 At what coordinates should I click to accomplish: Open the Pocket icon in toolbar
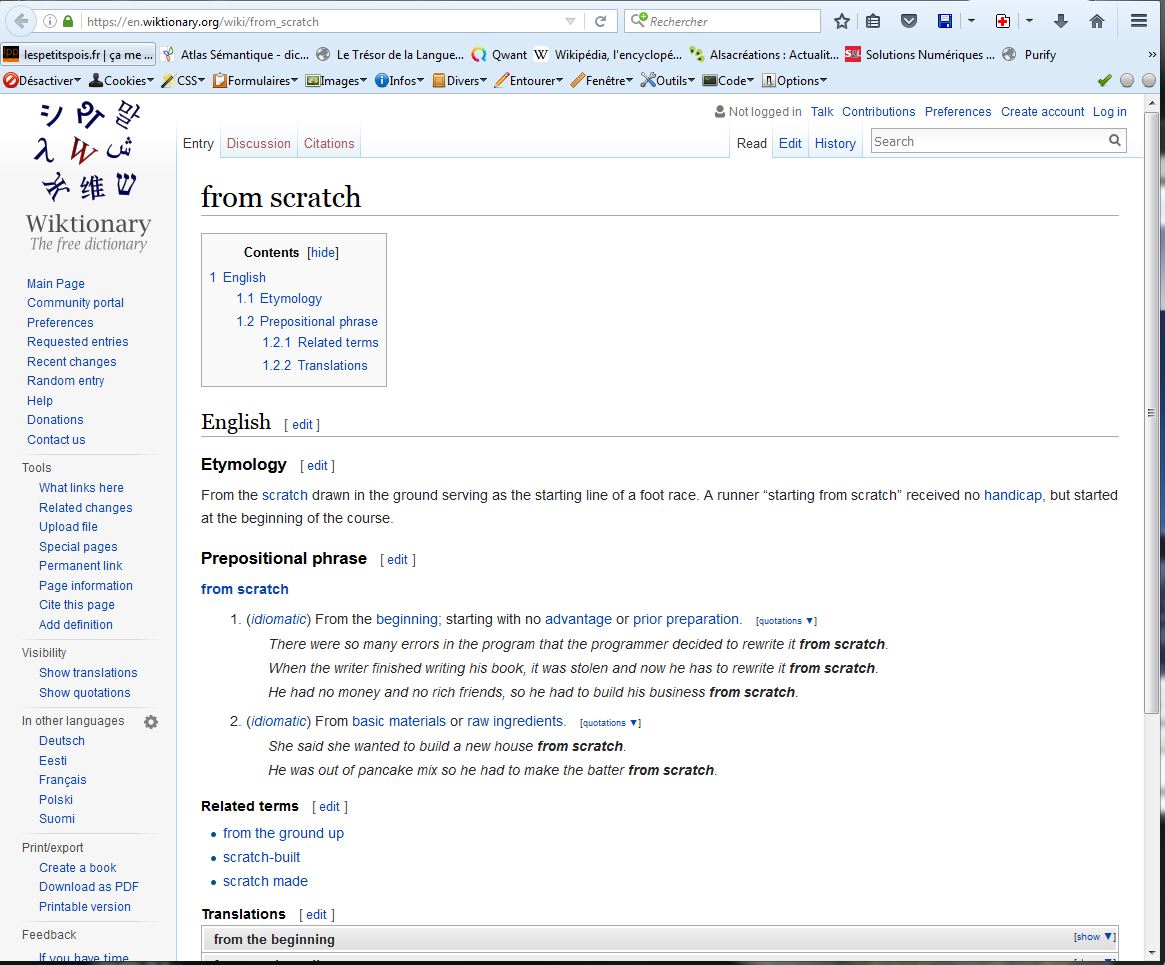[908, 21]
